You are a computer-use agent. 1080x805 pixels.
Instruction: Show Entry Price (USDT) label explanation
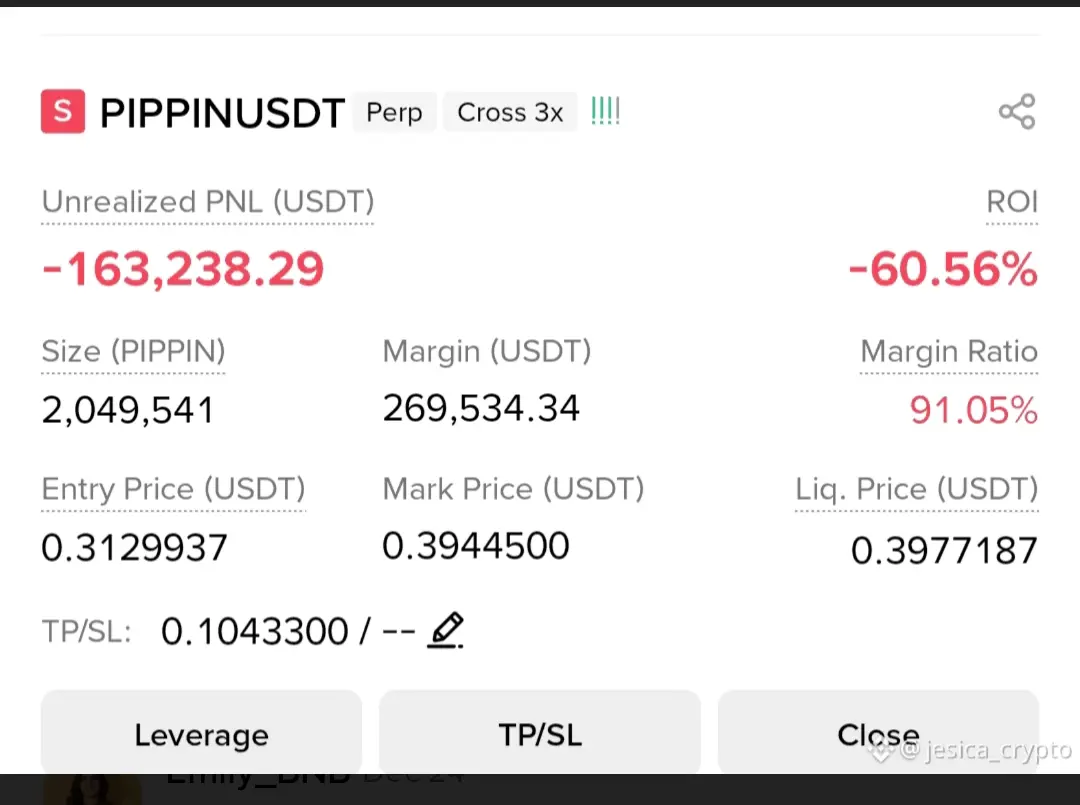tap(174, 490)
